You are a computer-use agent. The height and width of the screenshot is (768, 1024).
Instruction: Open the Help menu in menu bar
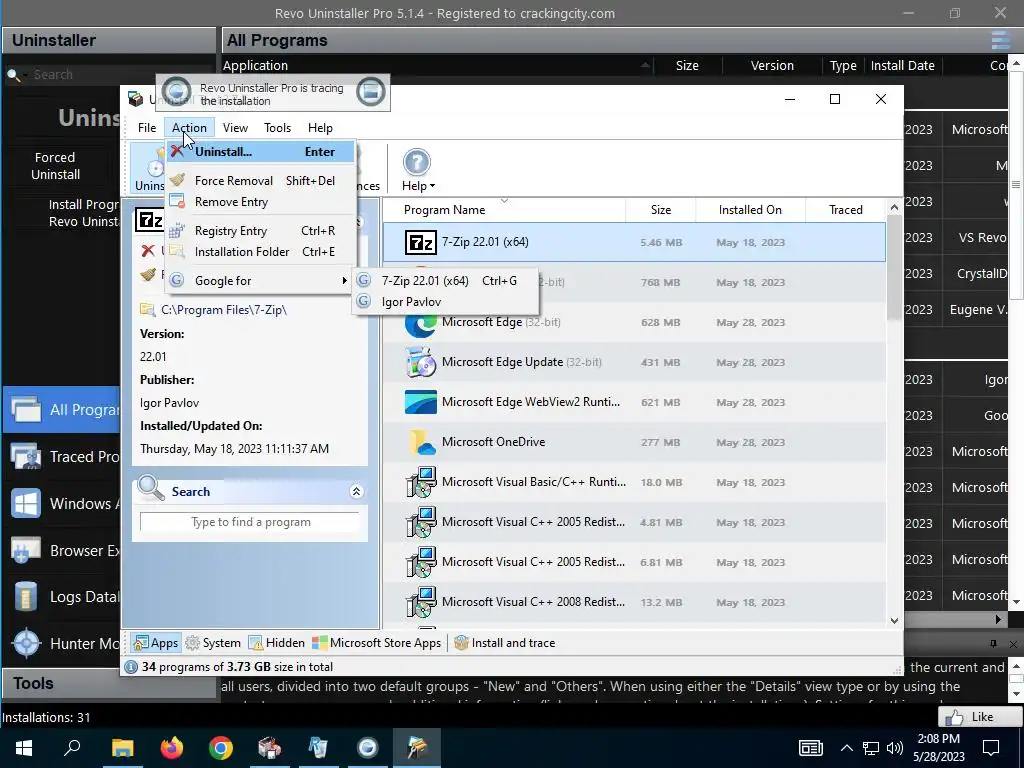tap(320, 128)
